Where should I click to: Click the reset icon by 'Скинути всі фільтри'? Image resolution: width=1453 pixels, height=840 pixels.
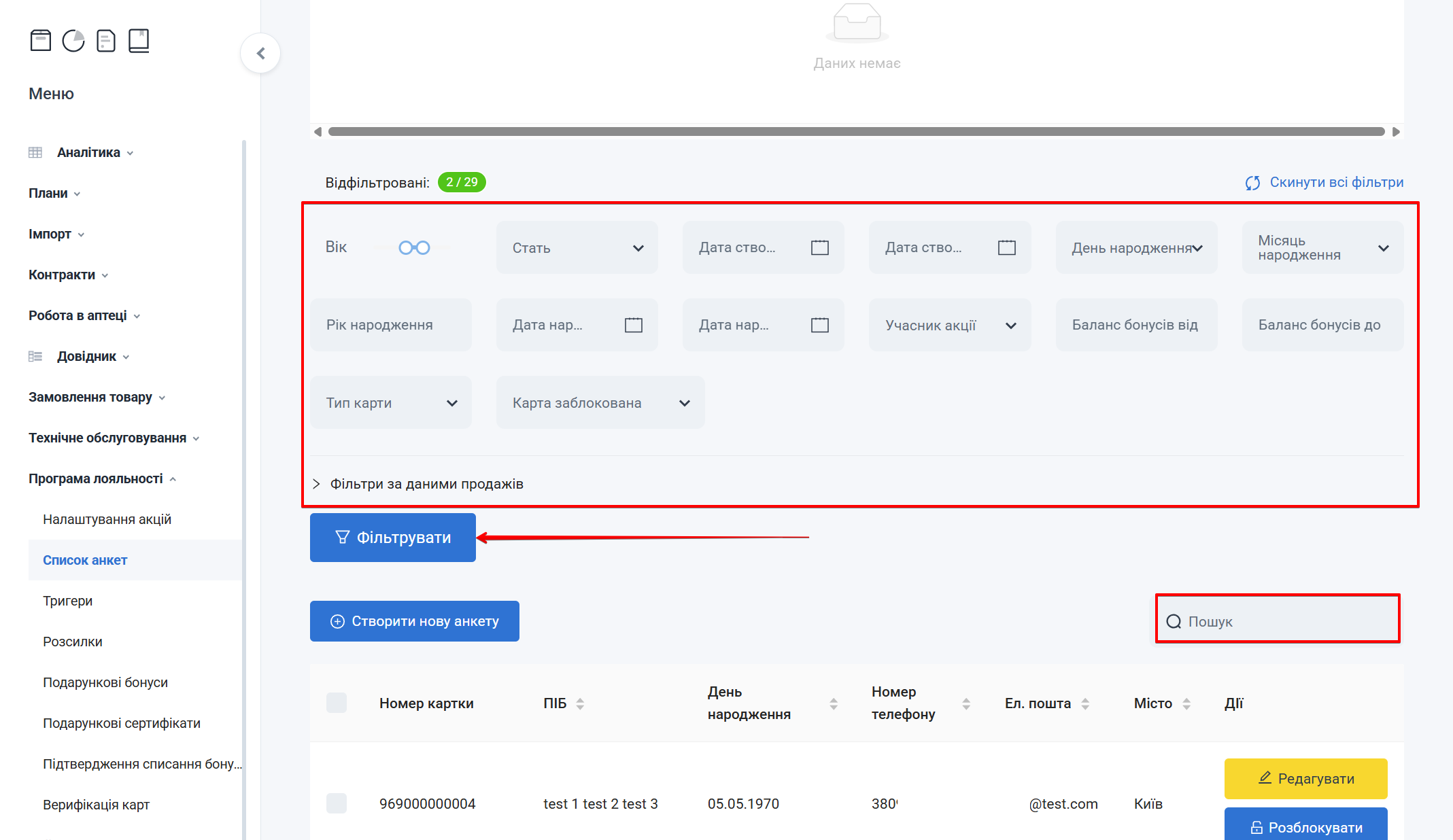pyautogui.click(x=1252, y=183)
